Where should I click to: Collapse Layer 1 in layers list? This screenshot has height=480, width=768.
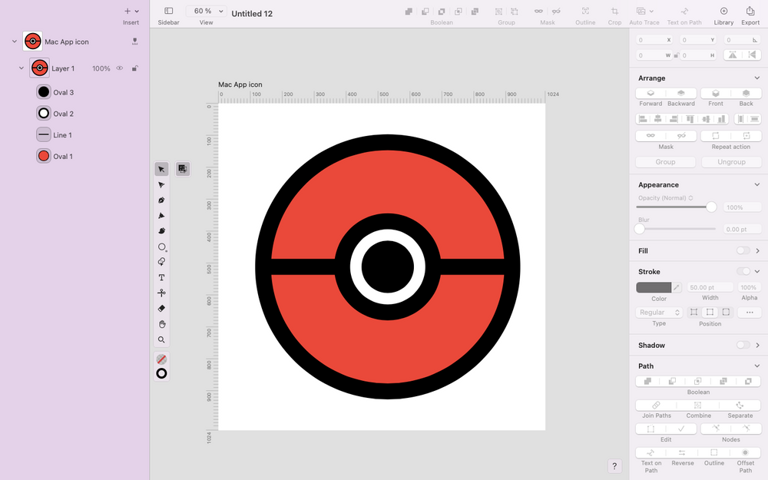21,68
